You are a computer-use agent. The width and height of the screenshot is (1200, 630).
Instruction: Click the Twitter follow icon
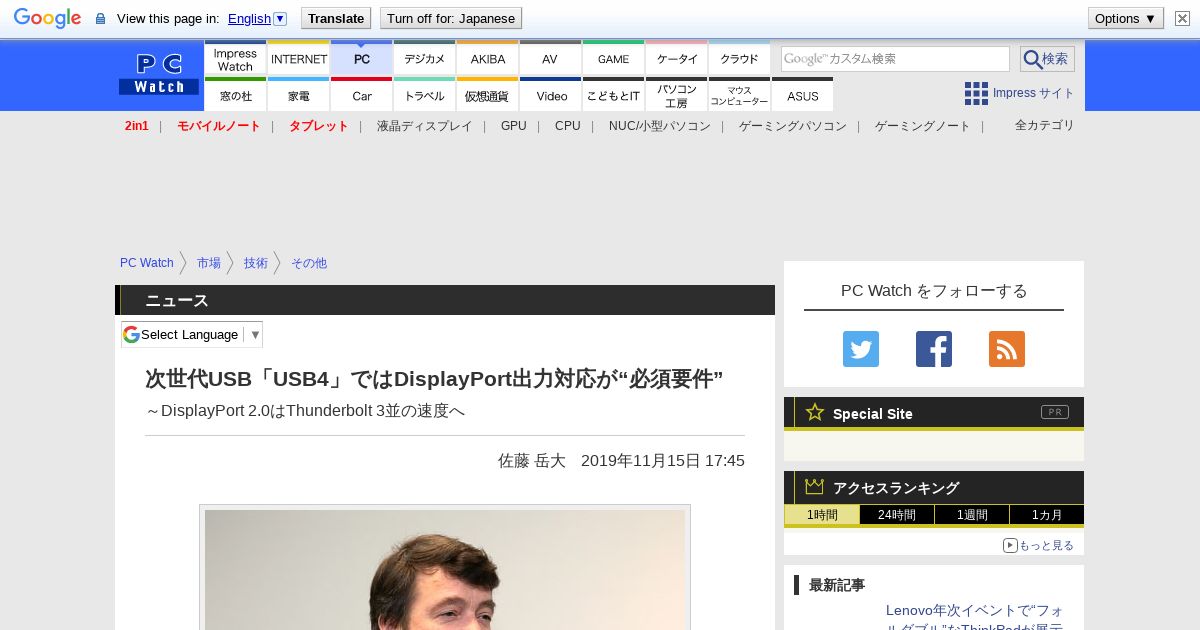861,349
